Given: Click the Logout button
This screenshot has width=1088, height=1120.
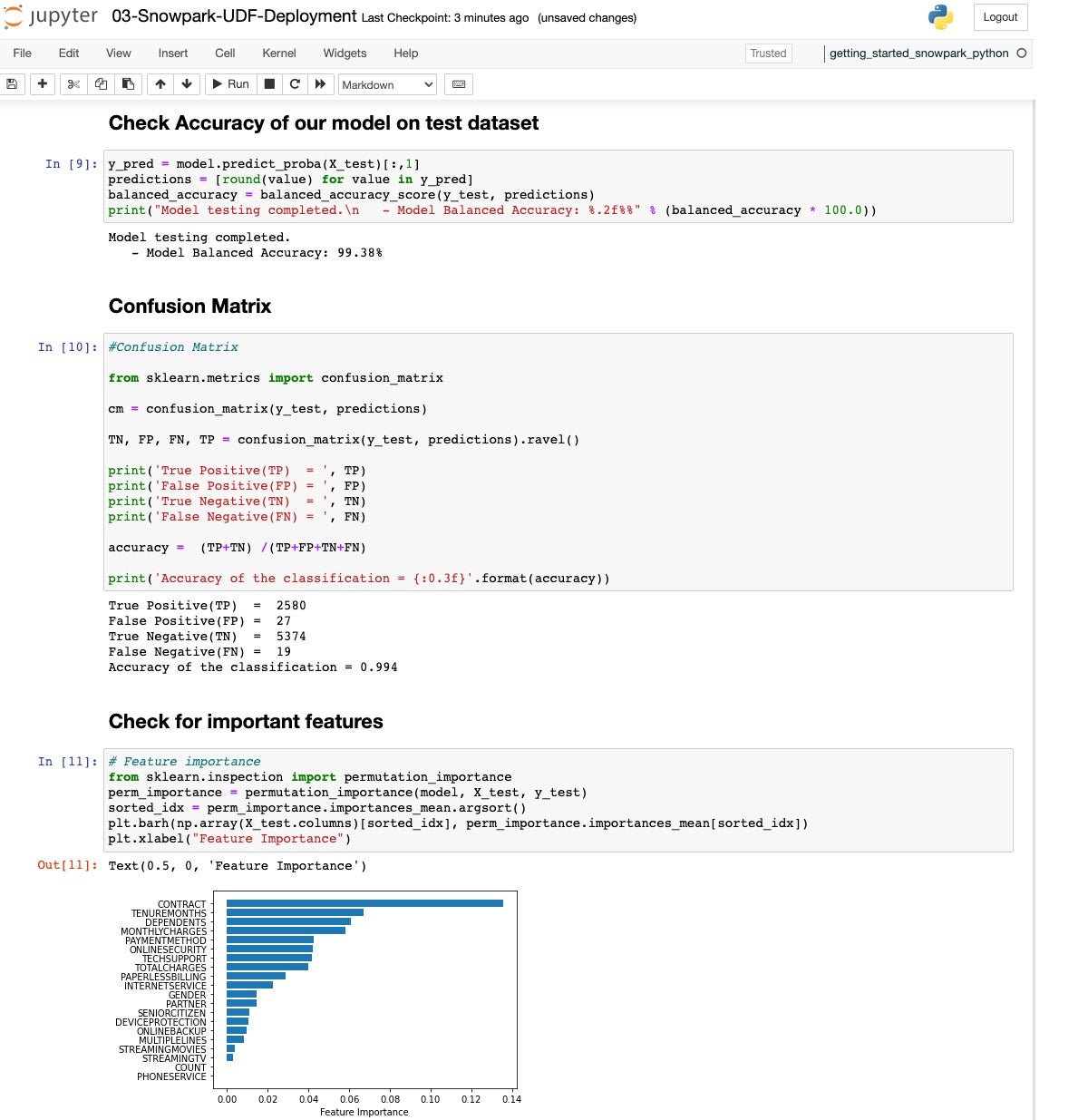Looking at the screenshot, I should coord(1000,17).
